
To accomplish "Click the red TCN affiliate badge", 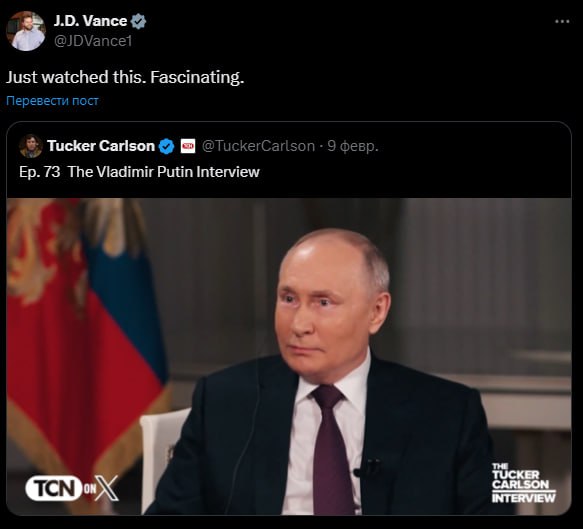I will [x=188, y=146].
